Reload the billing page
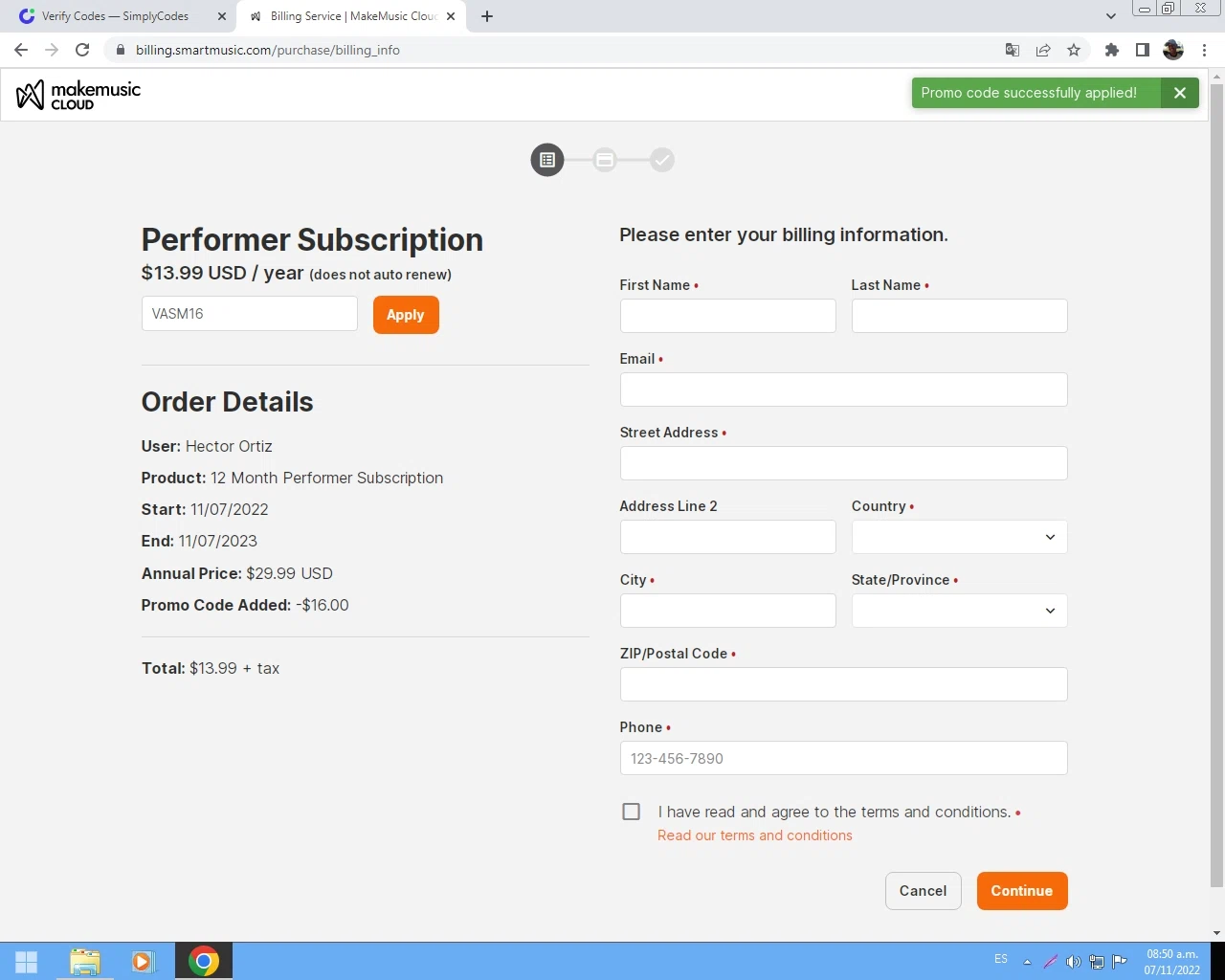This screenshot has width=1225, height=980. pos(82,50)
